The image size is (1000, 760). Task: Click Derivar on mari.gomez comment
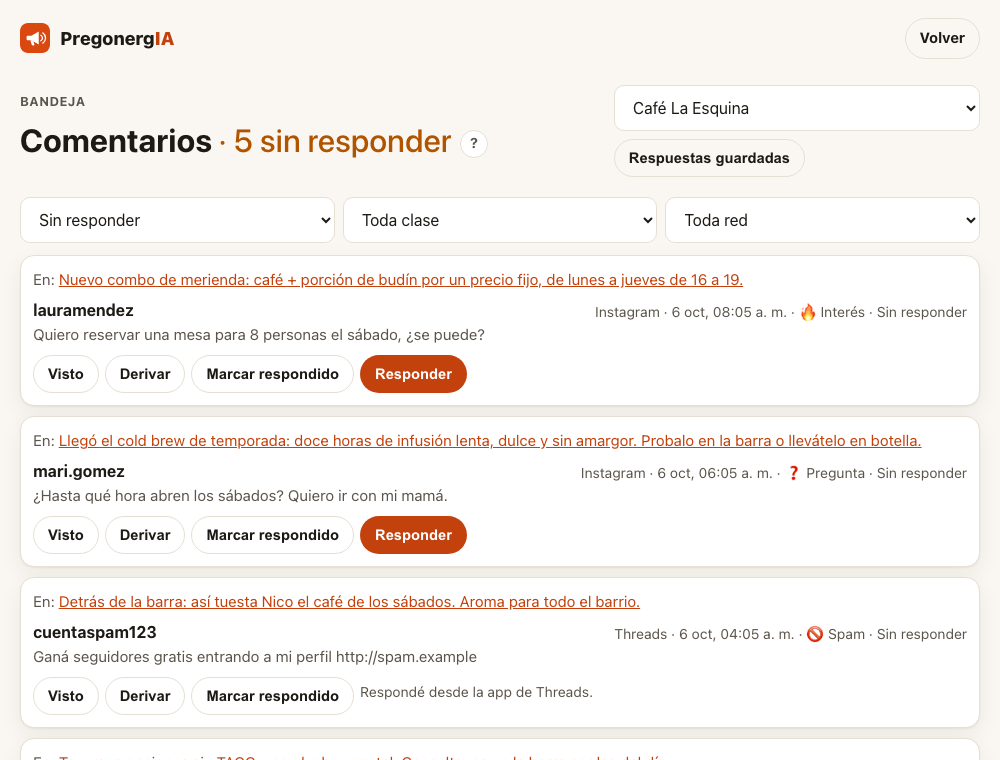tap(145, 535)
